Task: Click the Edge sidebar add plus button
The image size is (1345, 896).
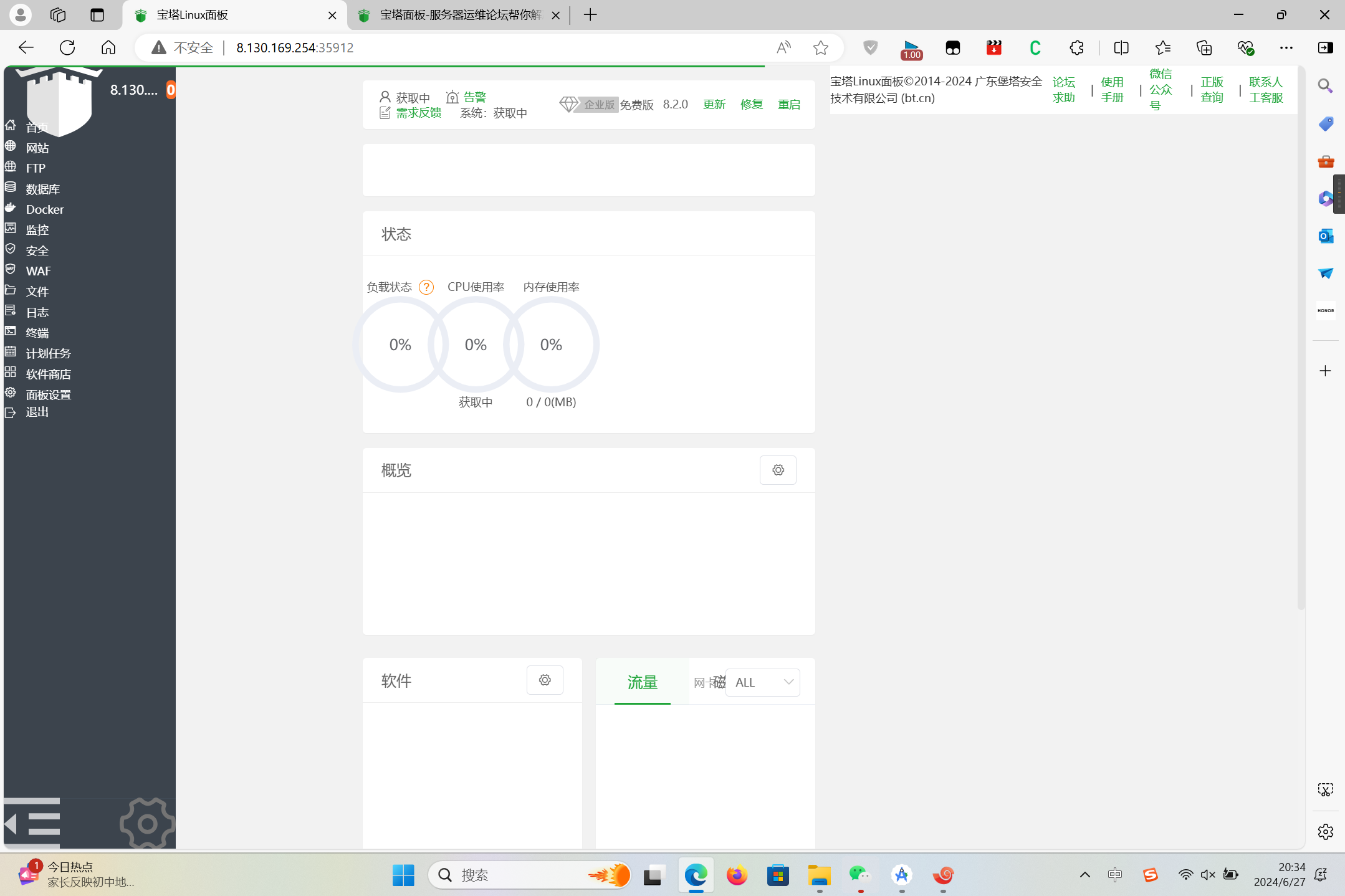Action: click(x=1325, y=371)
